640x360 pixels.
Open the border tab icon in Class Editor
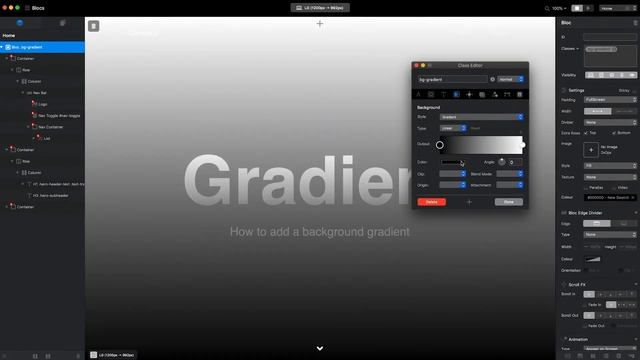482,95
